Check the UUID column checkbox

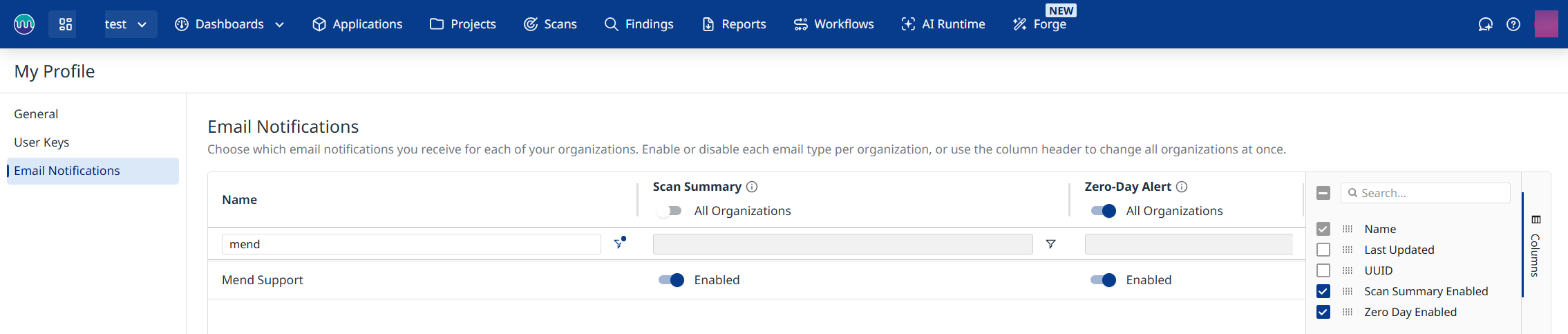pyautogui.click(x=1323, y=270)
